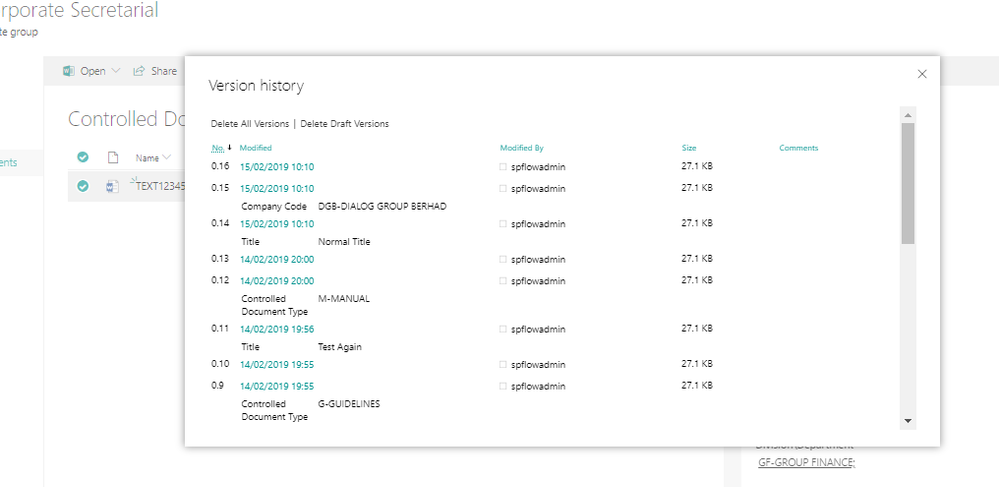The image size is (999, 487).
Task: Click Delete Draft Versions link
Action: [345, 124]
